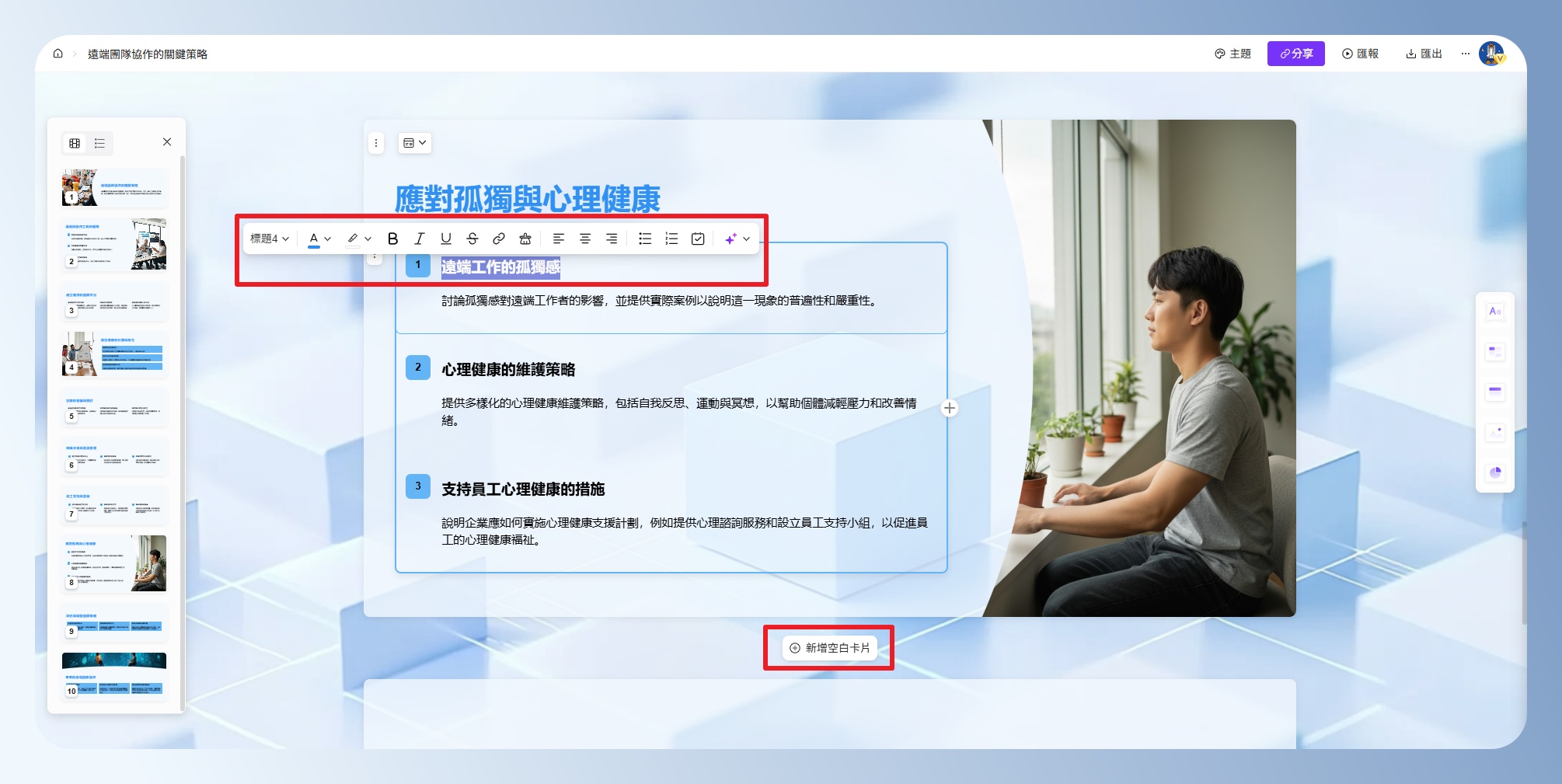Viewport: 1562px width, 784px height.
Task: Insert a checklist using the checkbox icon
Action: 698,239
